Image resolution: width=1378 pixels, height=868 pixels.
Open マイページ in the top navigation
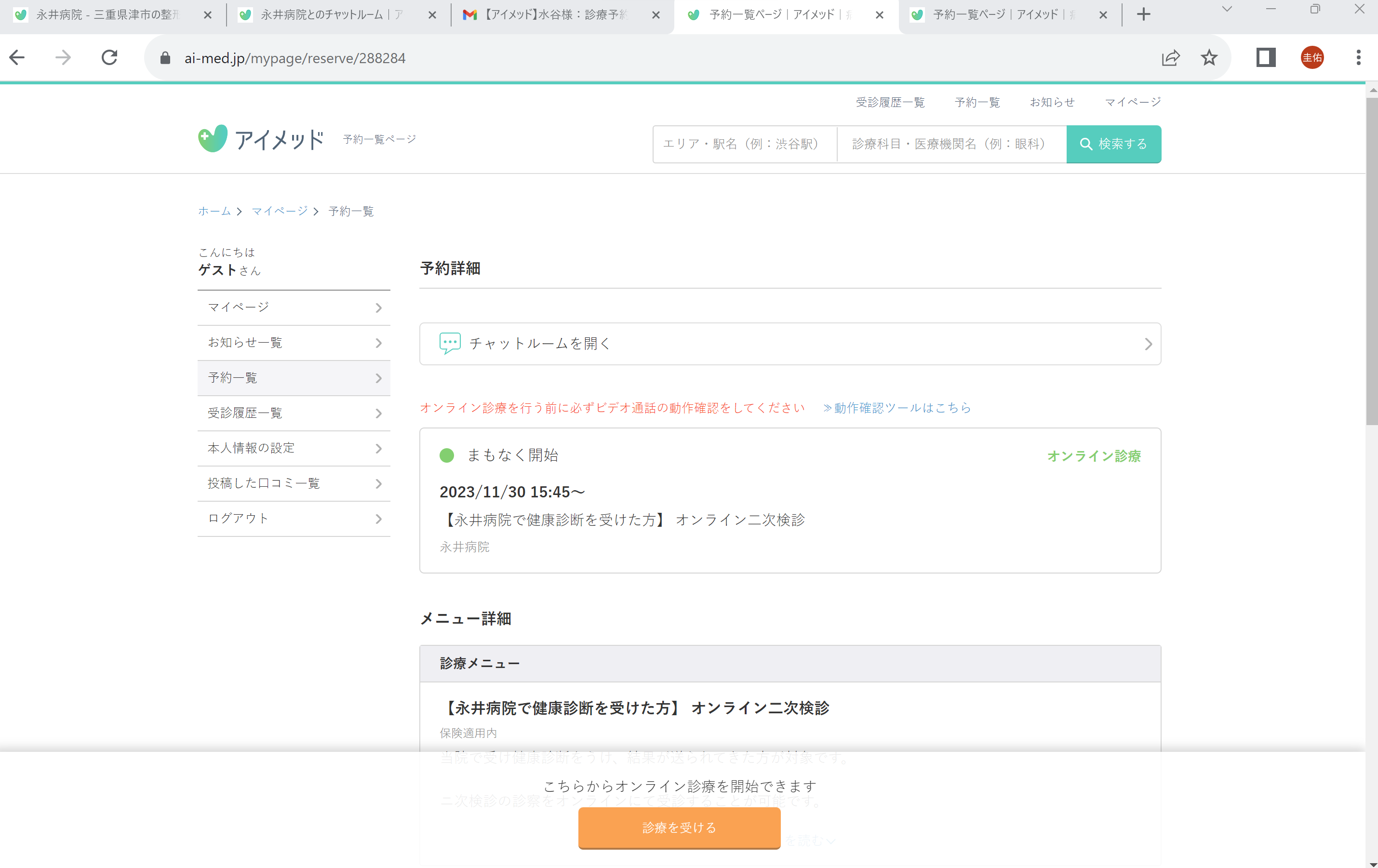pyautogui.click(x=1133, y=103)
